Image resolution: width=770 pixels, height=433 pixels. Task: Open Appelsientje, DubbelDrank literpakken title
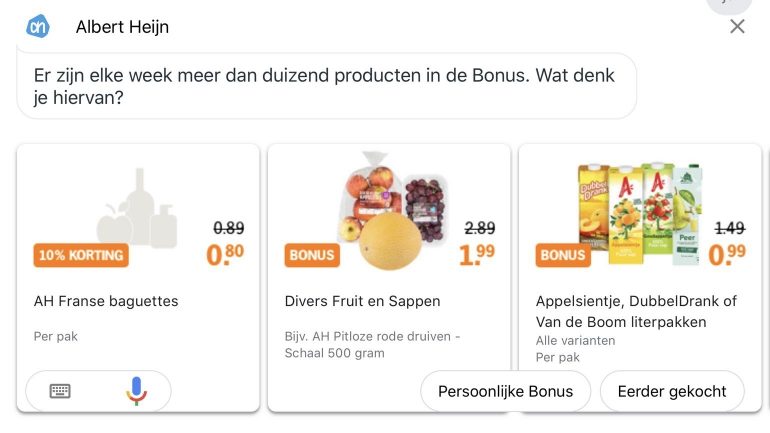point(636,311)
